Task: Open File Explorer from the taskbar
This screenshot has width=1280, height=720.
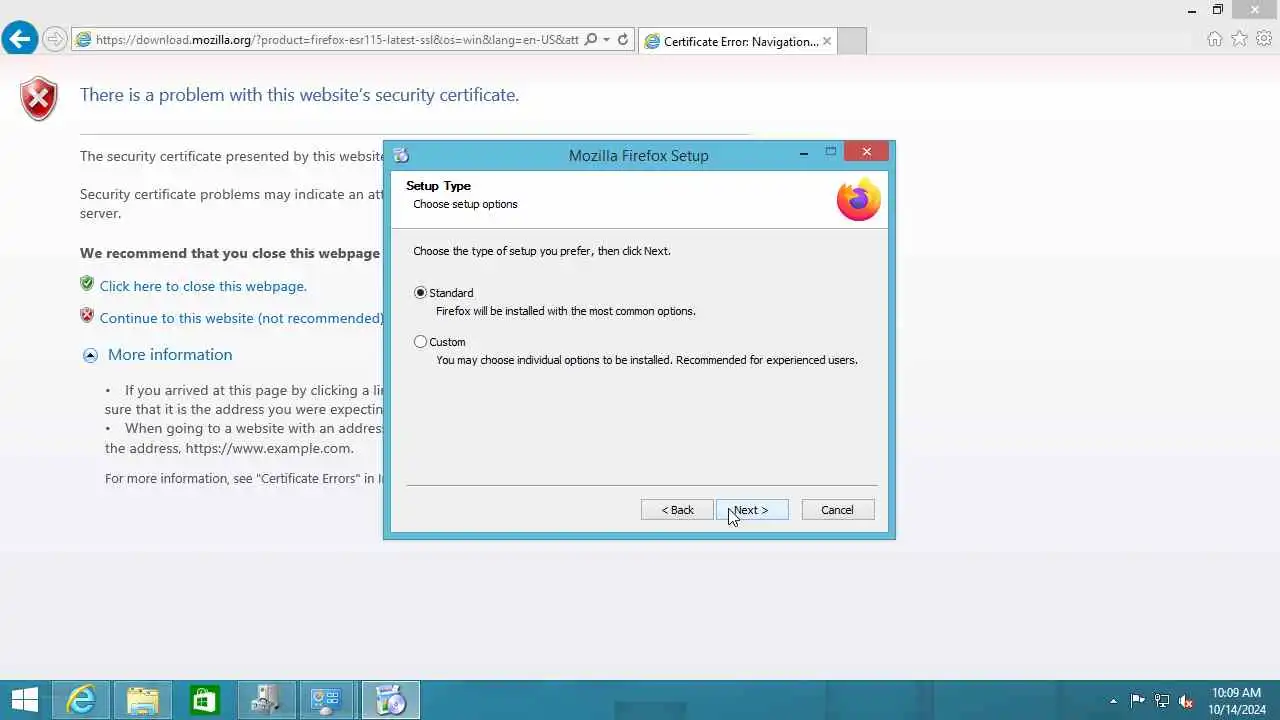Action: point(143,700)
